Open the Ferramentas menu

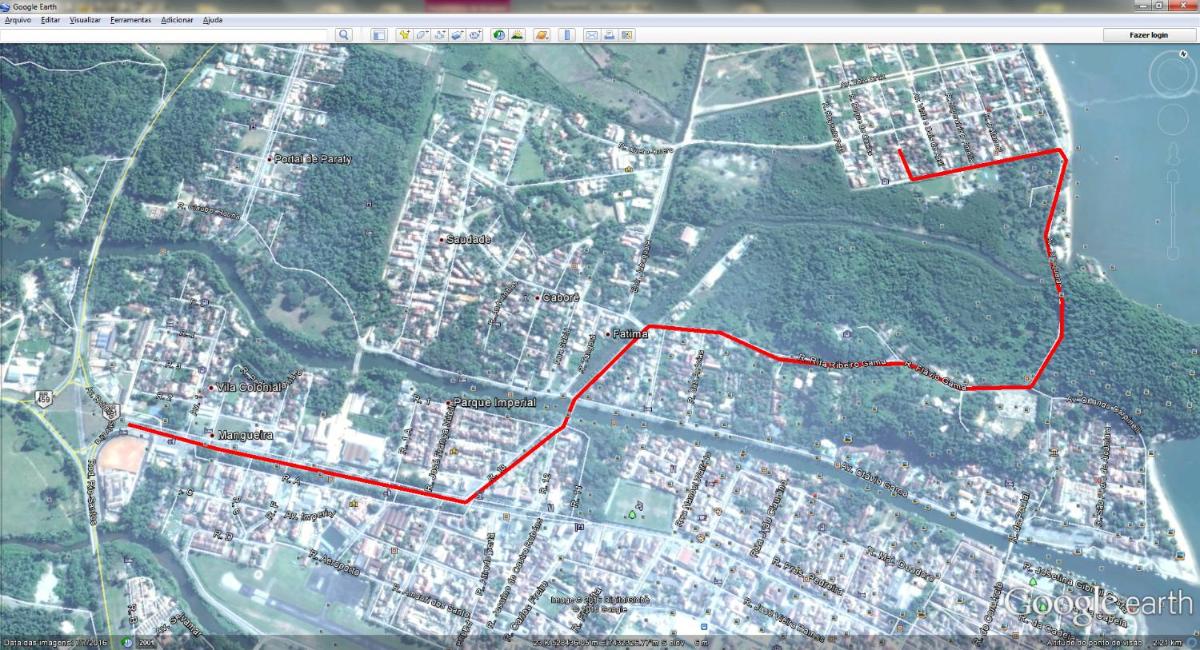131,20
